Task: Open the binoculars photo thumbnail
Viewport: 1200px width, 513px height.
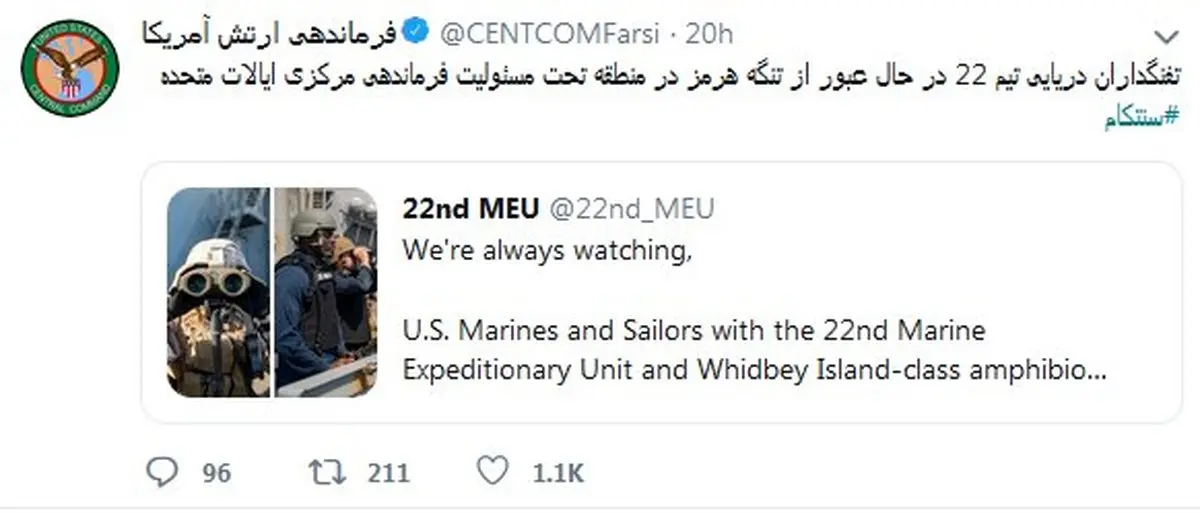Action: (x=218, y=291)
